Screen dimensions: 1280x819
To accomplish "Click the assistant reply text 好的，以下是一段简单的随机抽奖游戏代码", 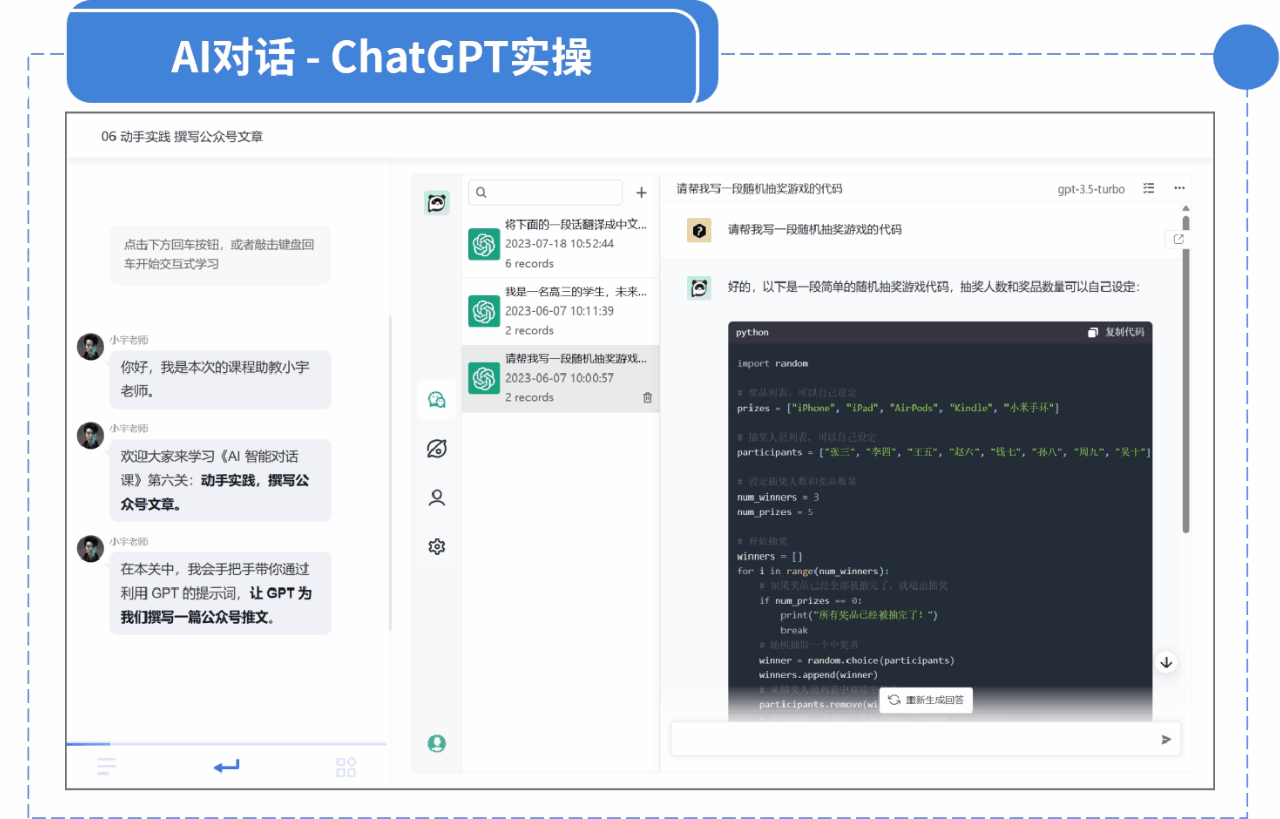I will [933, 288].
